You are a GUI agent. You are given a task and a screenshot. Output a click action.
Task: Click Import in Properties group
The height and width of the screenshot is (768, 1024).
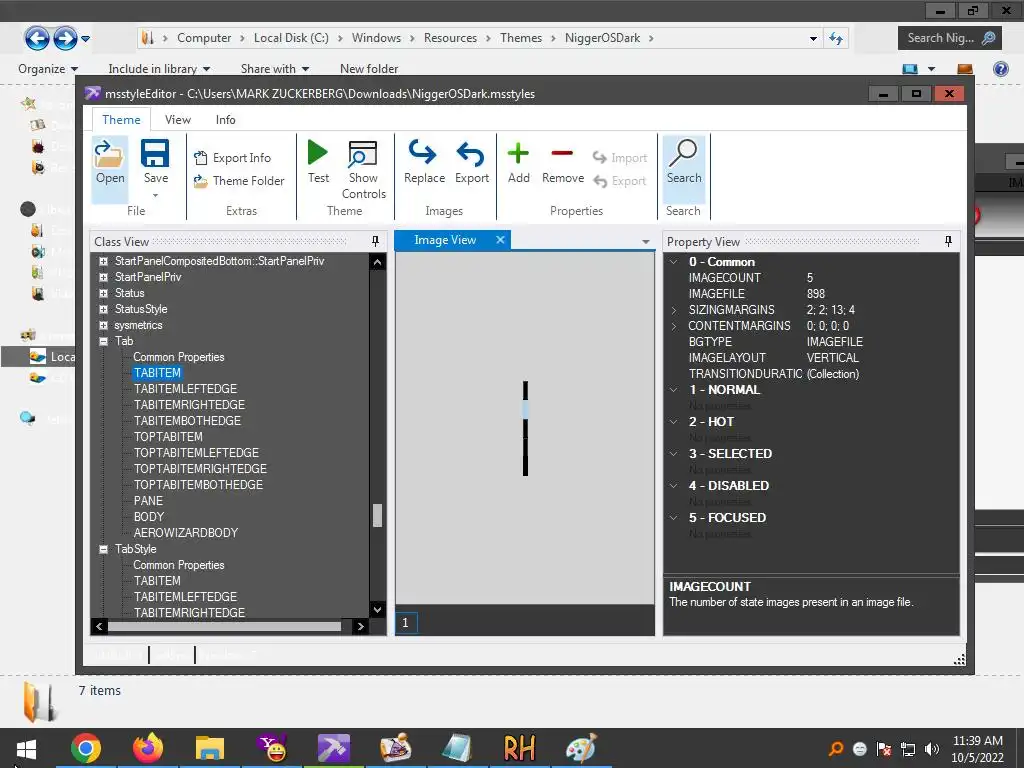[x=620, y=158]
